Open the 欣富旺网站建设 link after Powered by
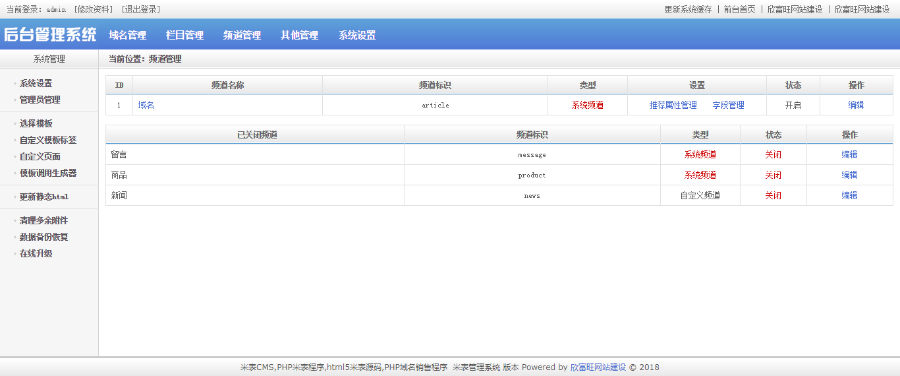The width and height of the screenshot is (900, 376). tap(598, 367)
